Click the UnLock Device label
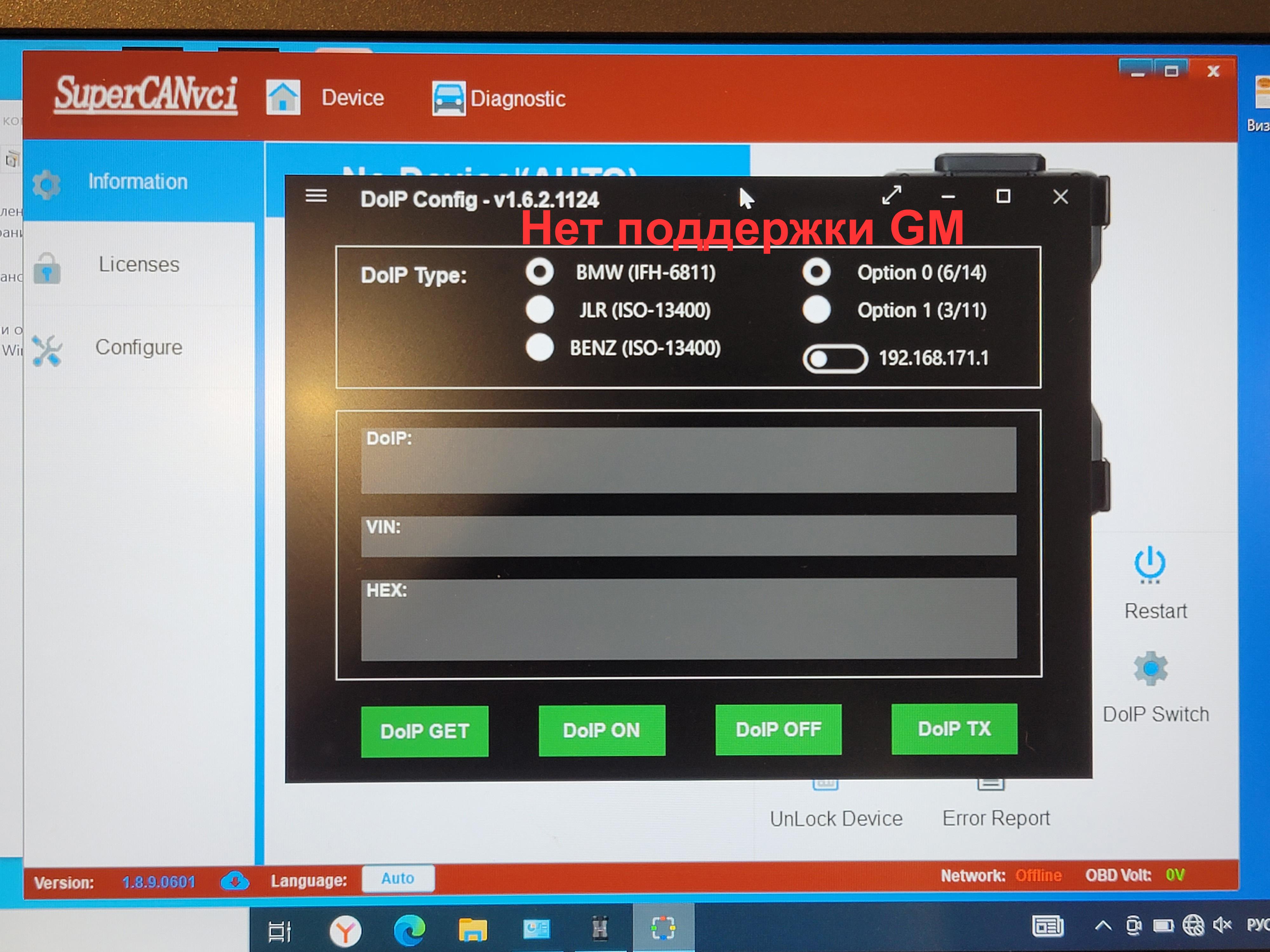 pyautogui.click(x=836, y=818)
